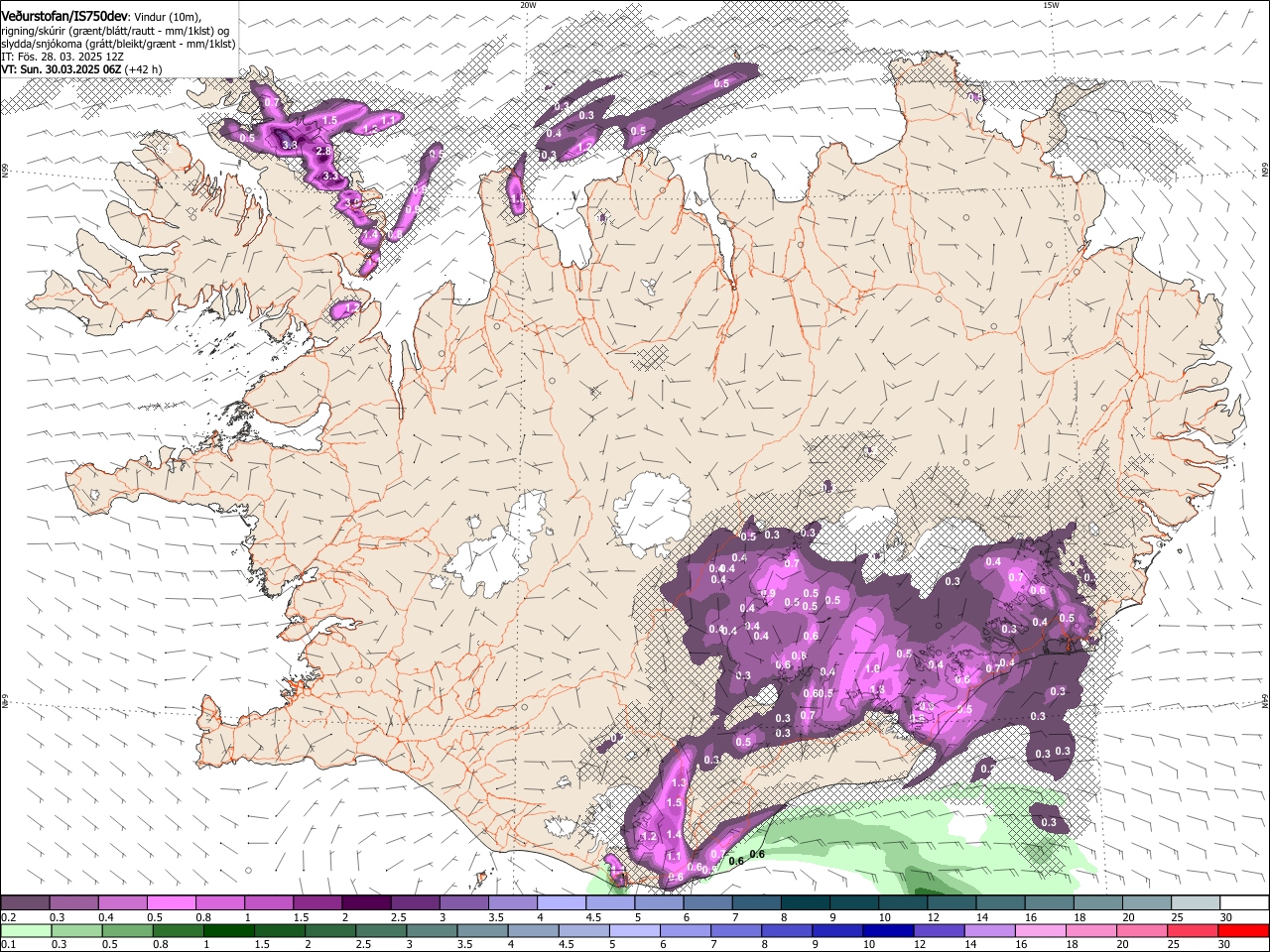Click the dark purple upper swatch between 2 and 2.5
Image resolution: width=1270 pixels, height=952 pixels.
[366, 903]
